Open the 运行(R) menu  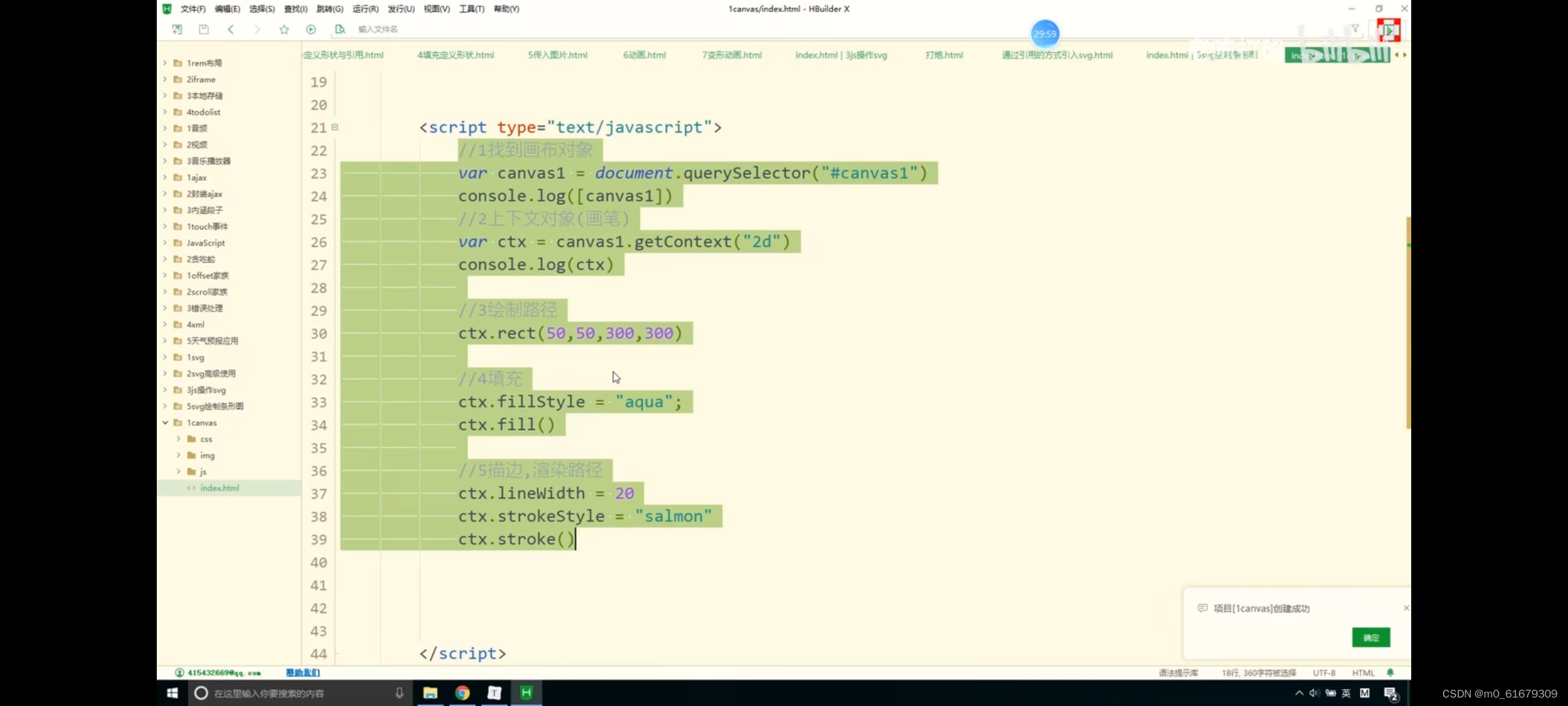coord(365,9)
